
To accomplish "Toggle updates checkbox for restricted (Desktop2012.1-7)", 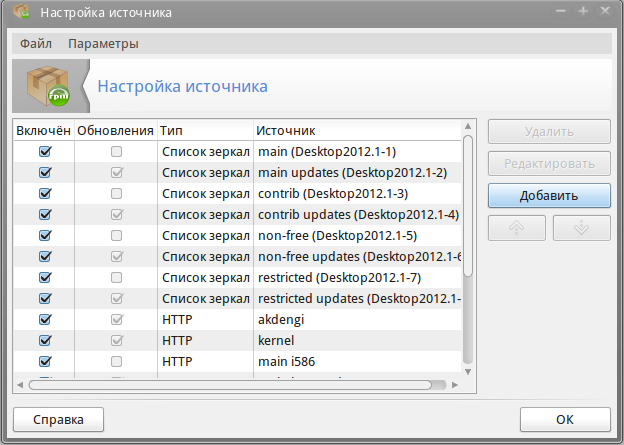I will coord(117,277).
